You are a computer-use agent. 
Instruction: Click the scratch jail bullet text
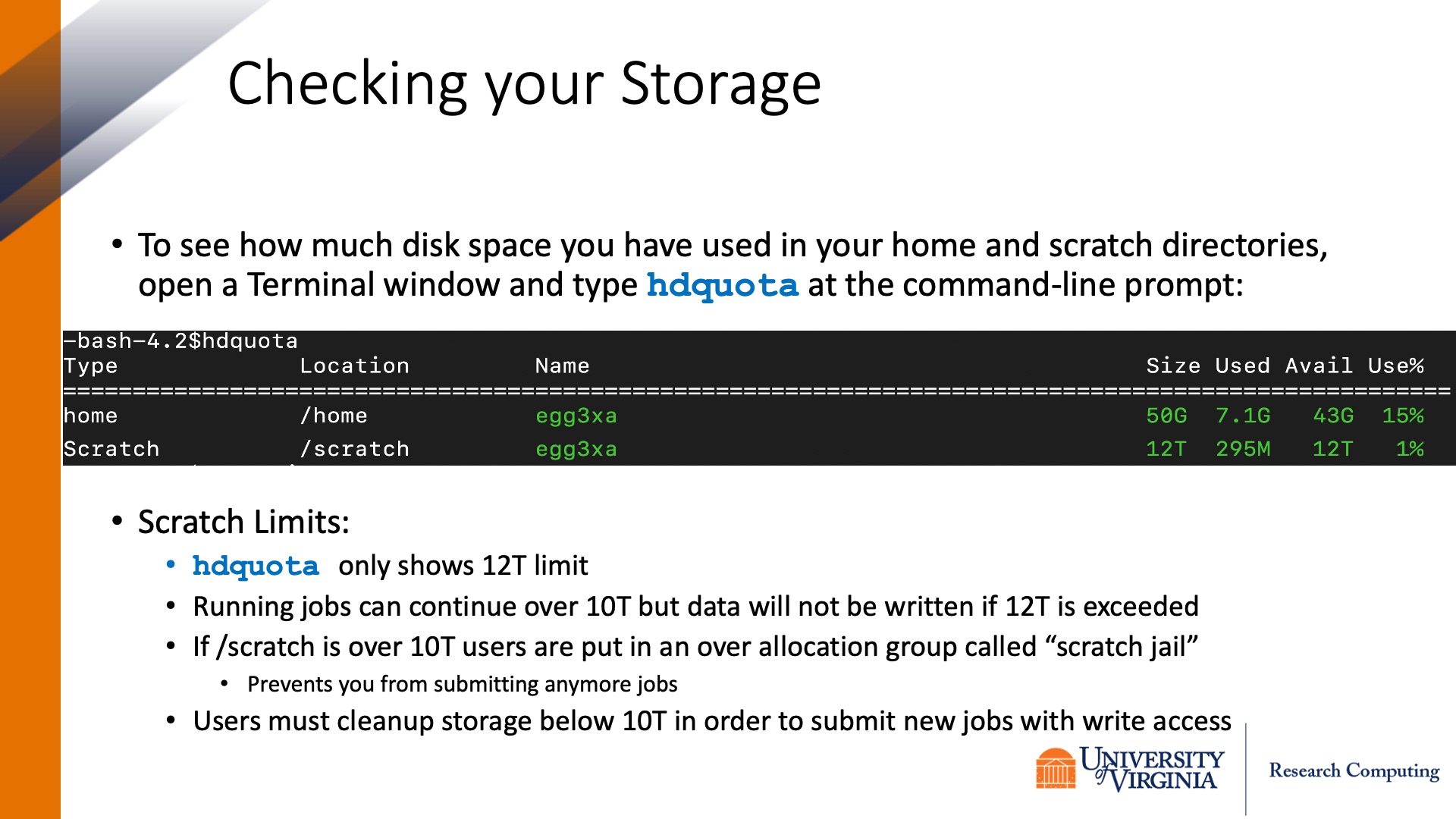[695, 647]
